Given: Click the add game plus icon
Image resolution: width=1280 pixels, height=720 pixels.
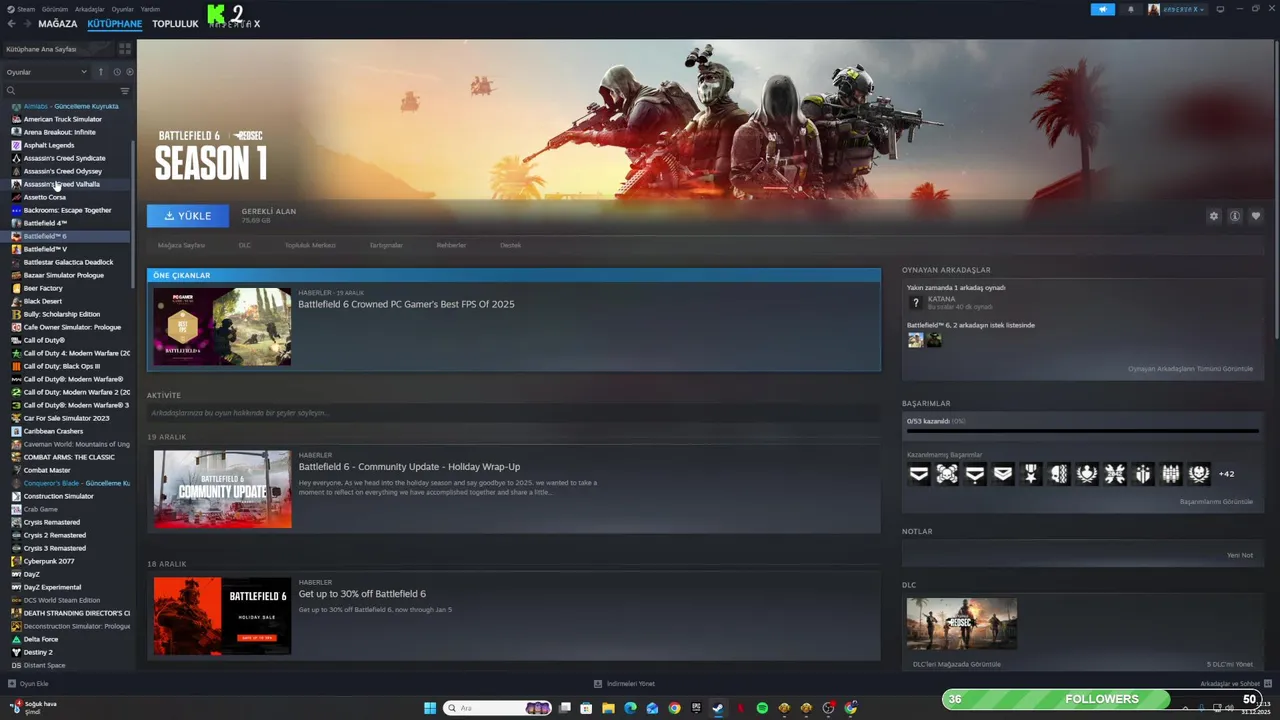Looking at the screenshot, I should pyautogui.click(x=12, y=684).
